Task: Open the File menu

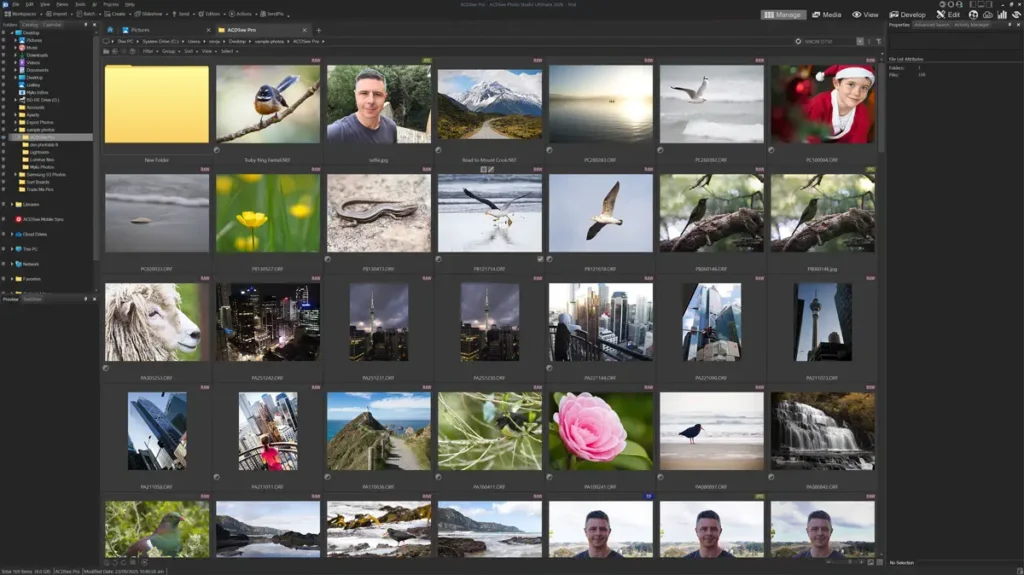Action: coord(15,4)
